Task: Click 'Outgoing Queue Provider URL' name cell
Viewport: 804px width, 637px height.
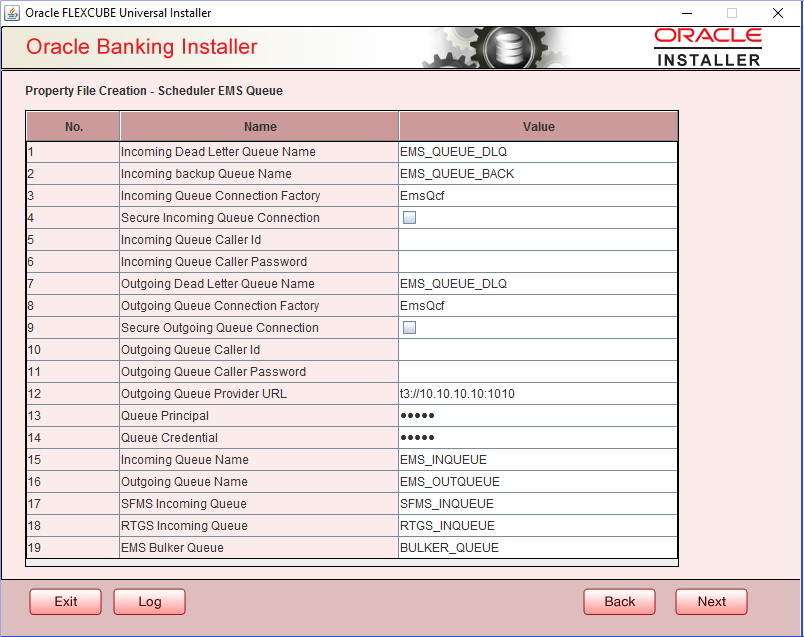Action: [x=259, y=394]
